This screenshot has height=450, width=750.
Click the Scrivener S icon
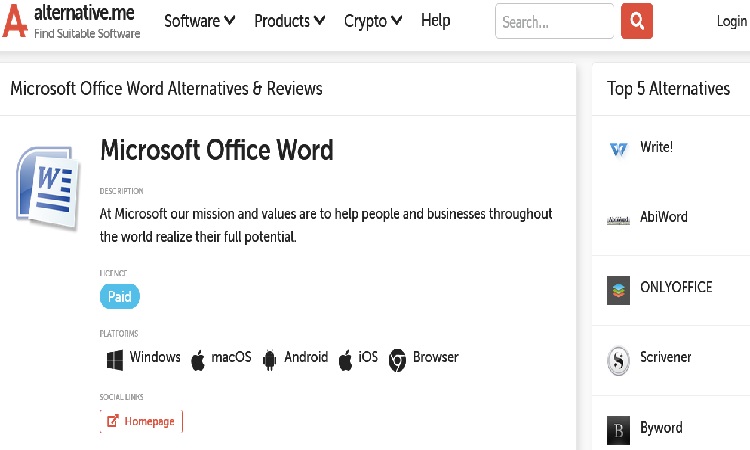(618, 361)
